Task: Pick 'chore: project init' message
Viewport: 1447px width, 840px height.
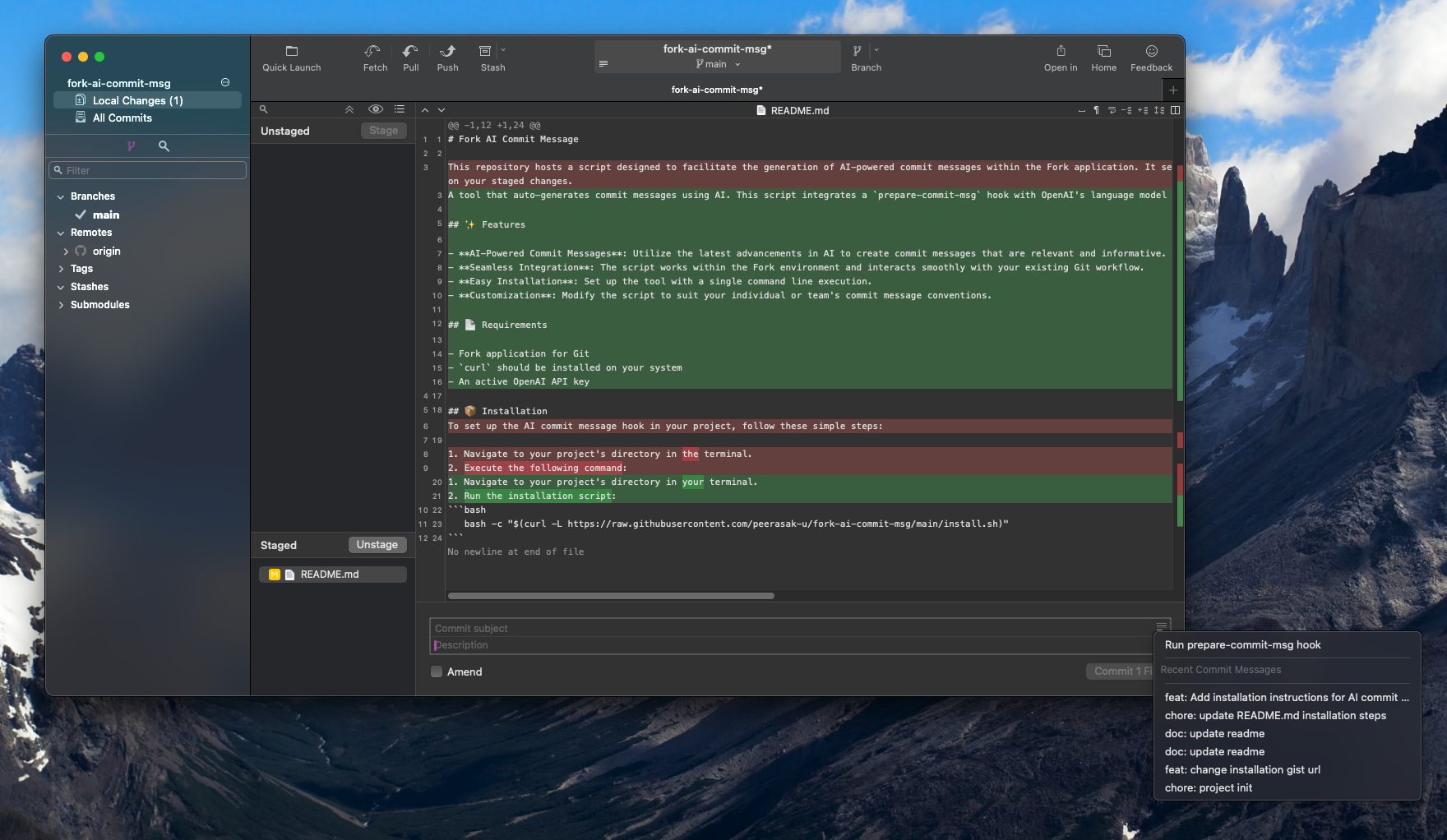Action: 1288,788
